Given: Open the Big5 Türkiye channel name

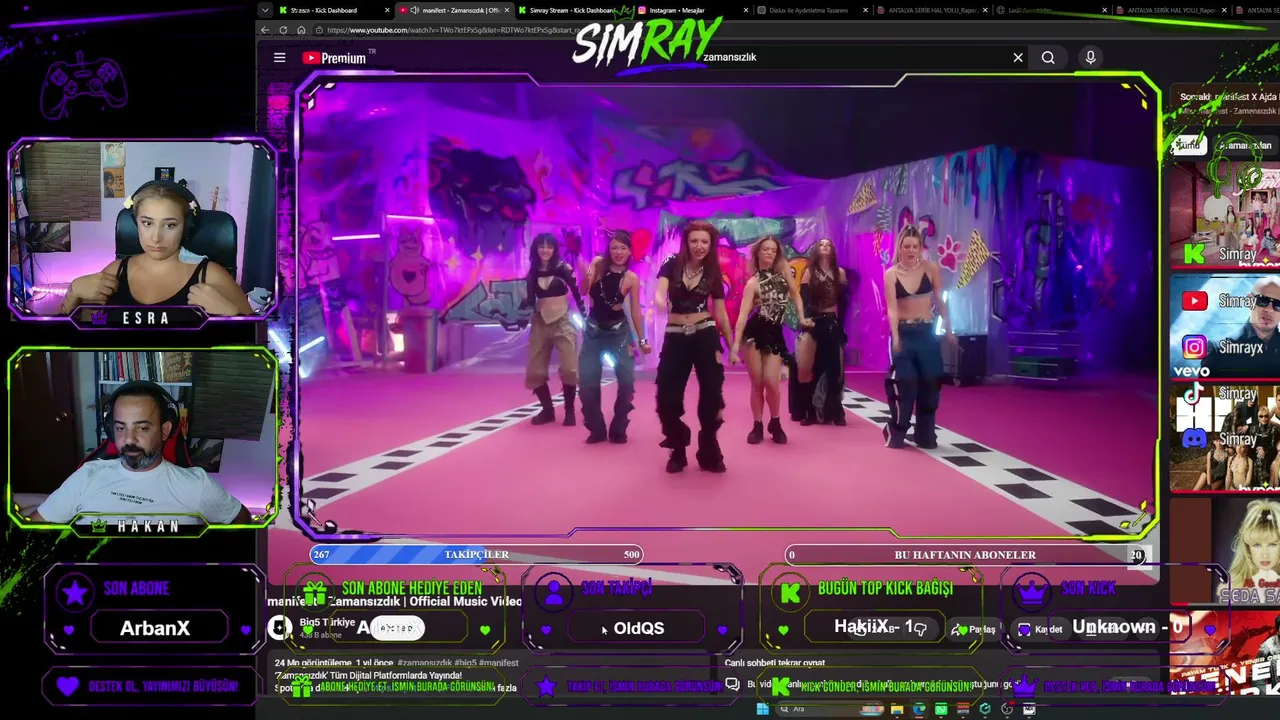Looking at the screenshot, I should (327, 622).
